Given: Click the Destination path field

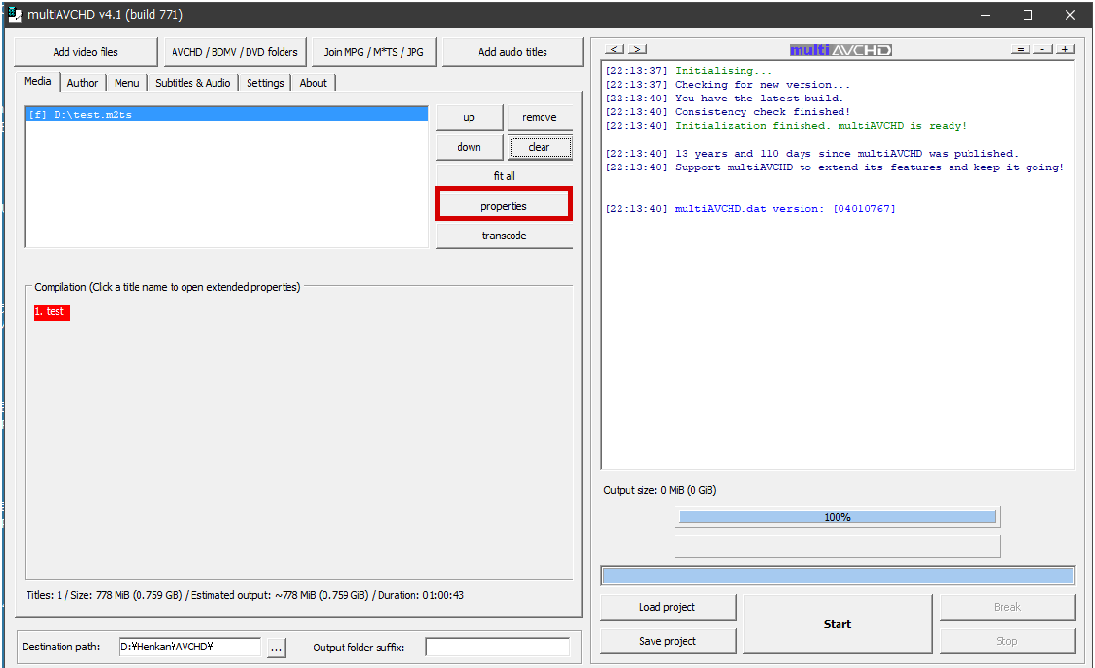Looking at the screenshot, I should click(190, 647).
